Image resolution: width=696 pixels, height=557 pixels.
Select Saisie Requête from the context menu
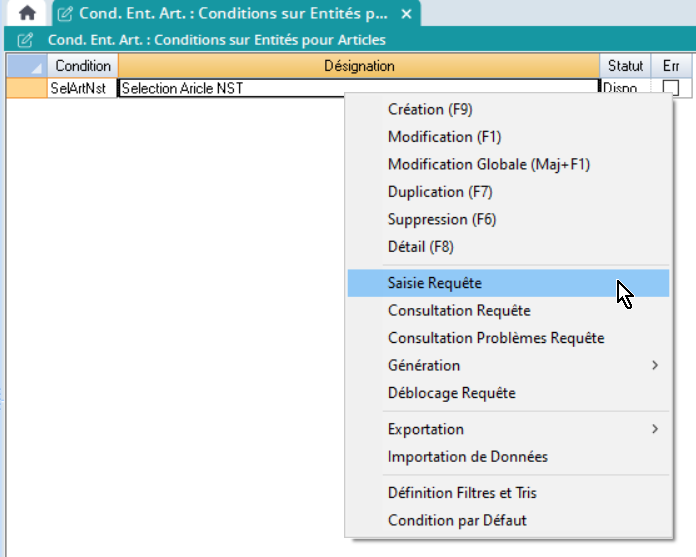(435, 284)
